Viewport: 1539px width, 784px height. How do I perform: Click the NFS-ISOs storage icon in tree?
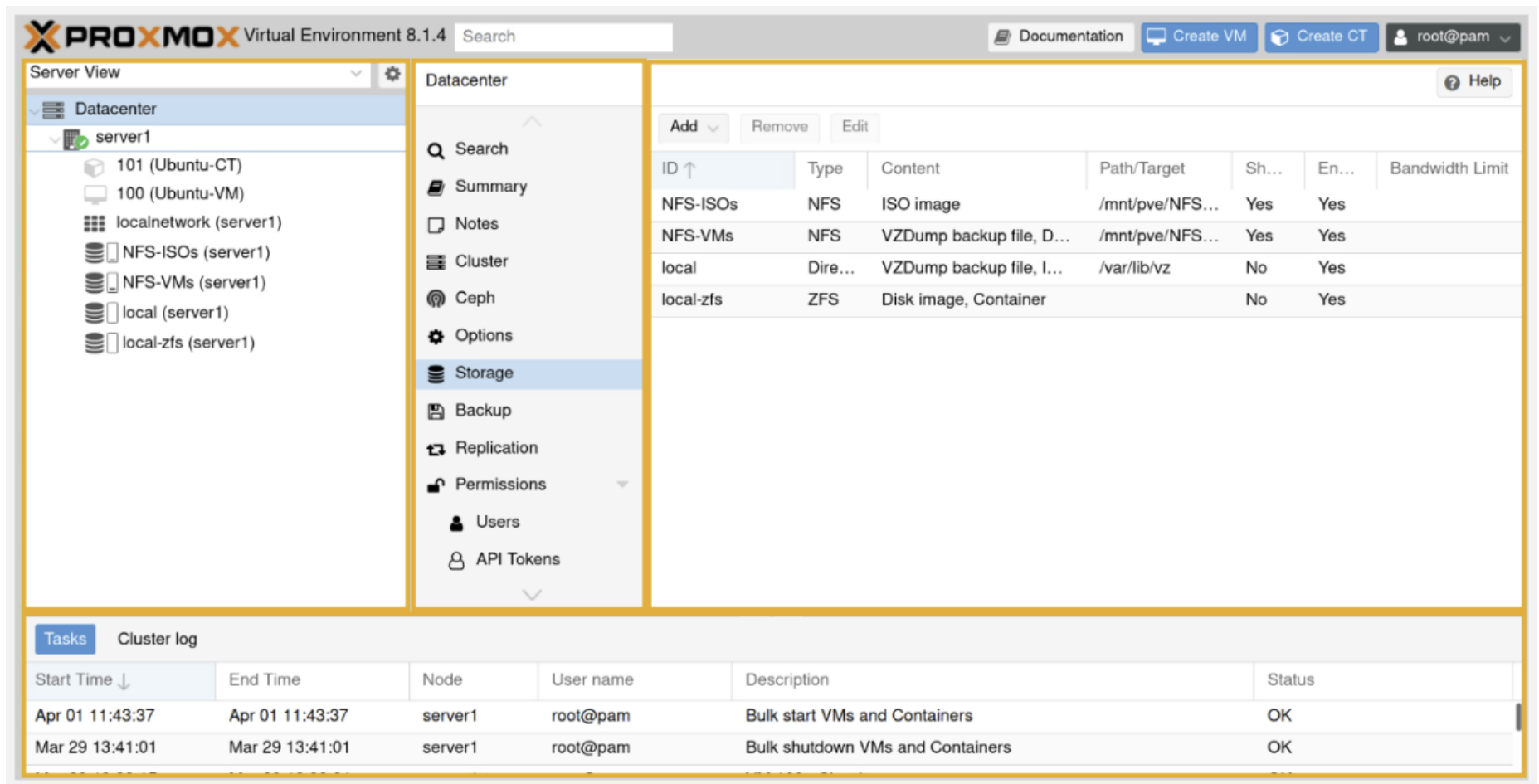[101, 252]
